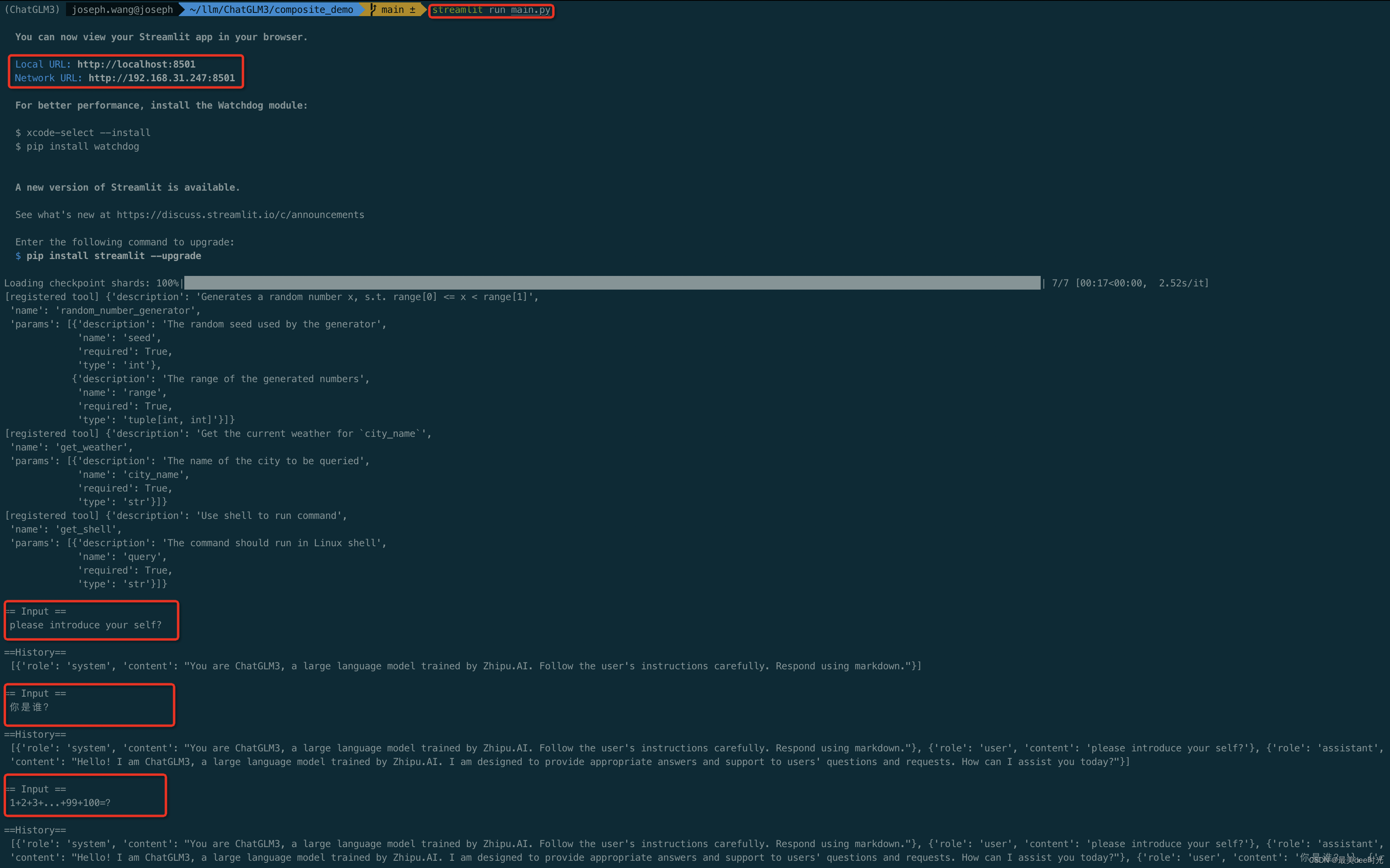Viewport: 1390px width, 868px height.
Task: Click the first '==History==' heading
Action: coord(35,653)
